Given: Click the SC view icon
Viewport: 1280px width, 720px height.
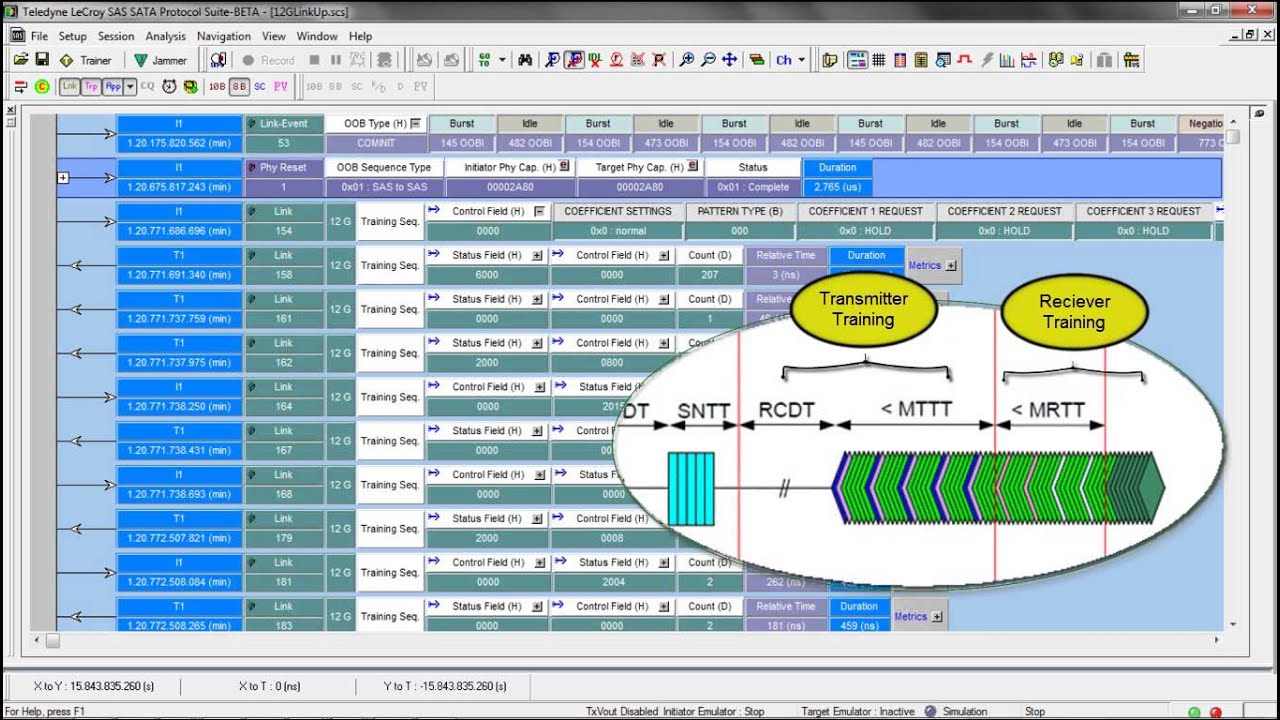Looking at the screenshot, I should tap(260, 86).
